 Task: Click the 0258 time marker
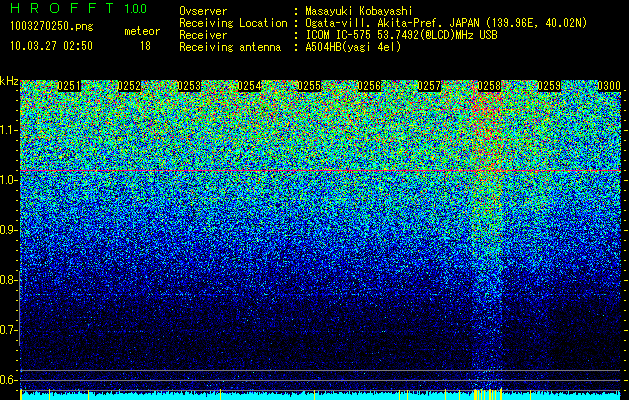(x=489, y=86)
